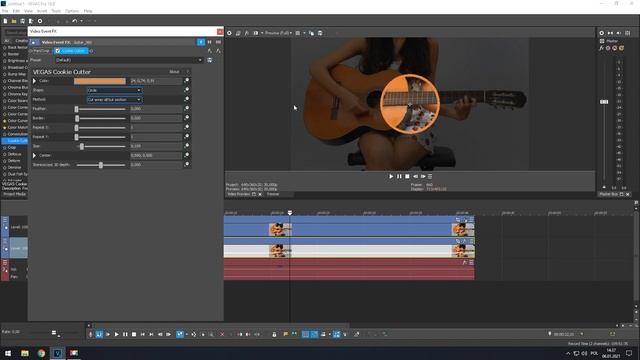The image size is (640, 360).
Task: Click the Master volume fader handle
Action: (604, 102)
